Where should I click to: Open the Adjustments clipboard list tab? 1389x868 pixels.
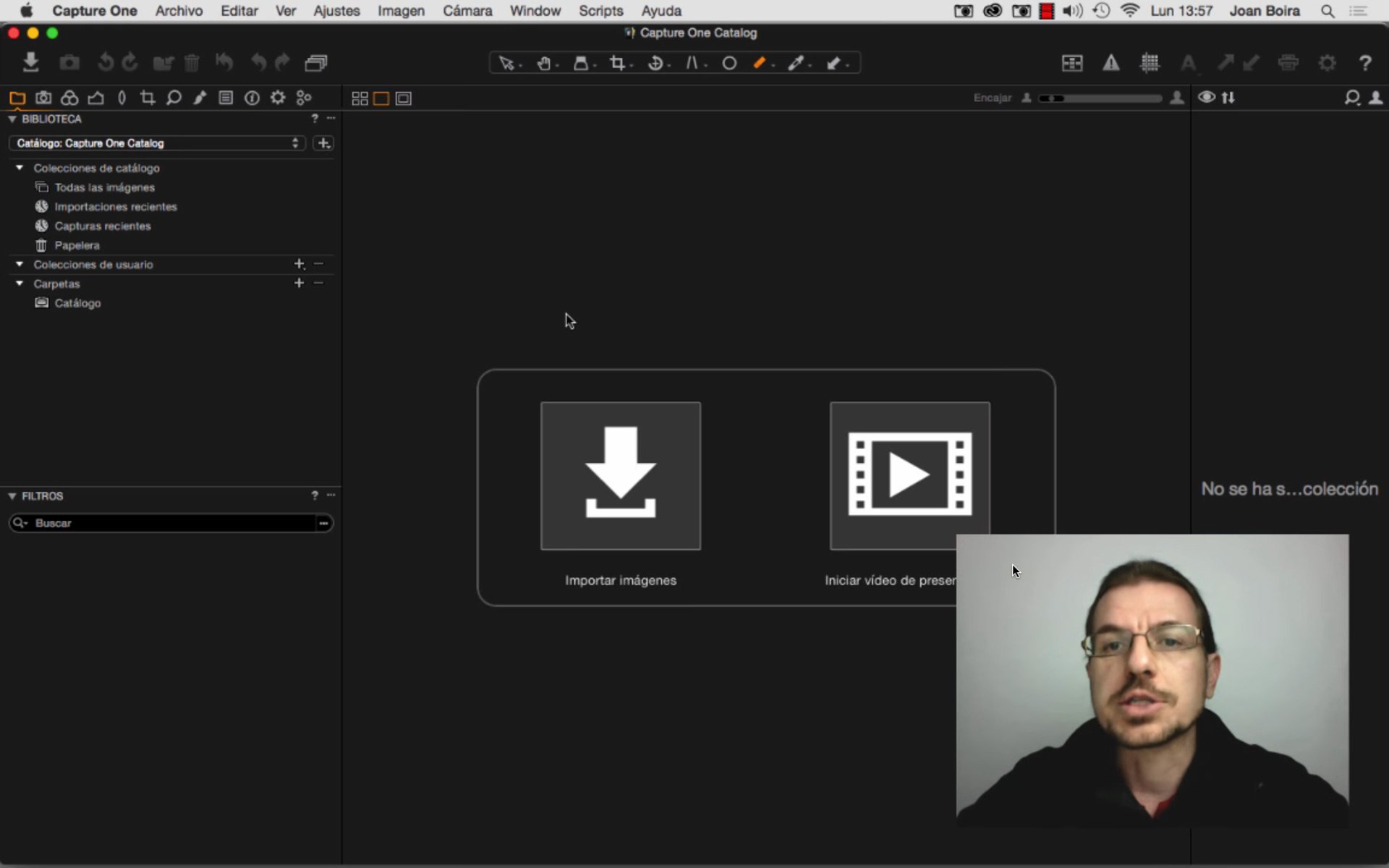tap(226, 98)
